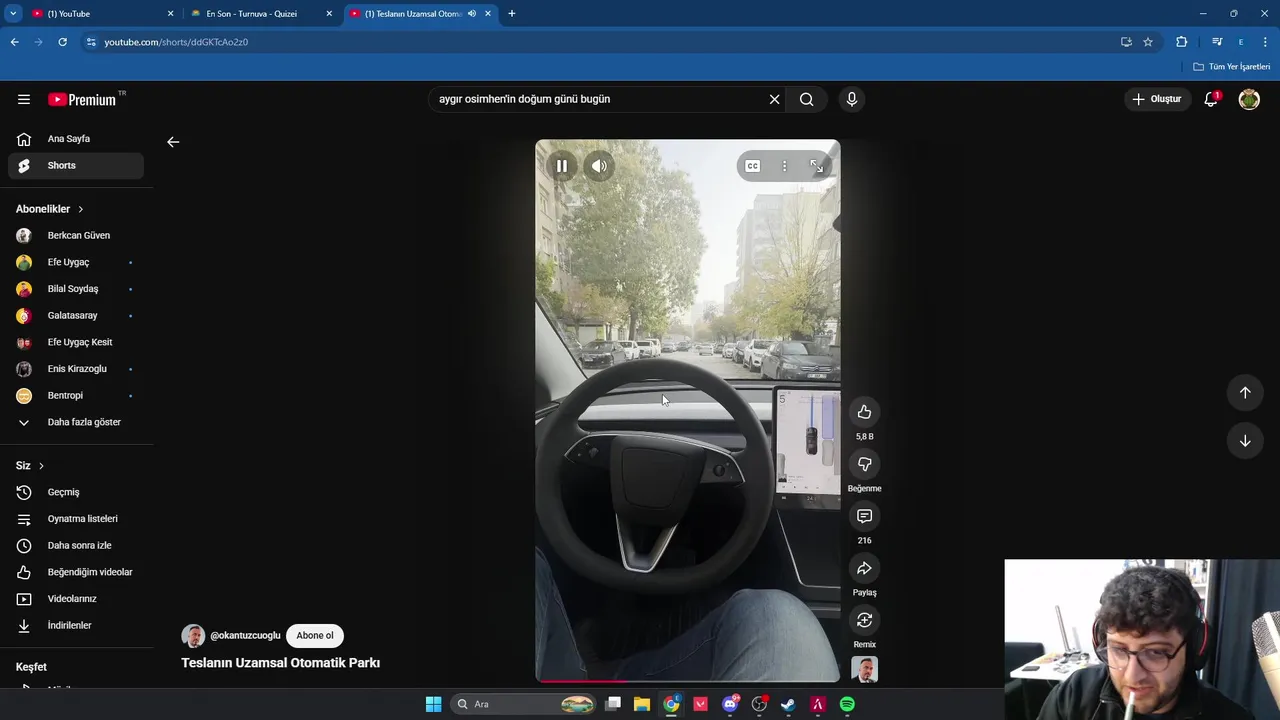Open Oynatma listeleri playlists
This screenshot has height=720, width=1280.
click(x=76, y=519)
